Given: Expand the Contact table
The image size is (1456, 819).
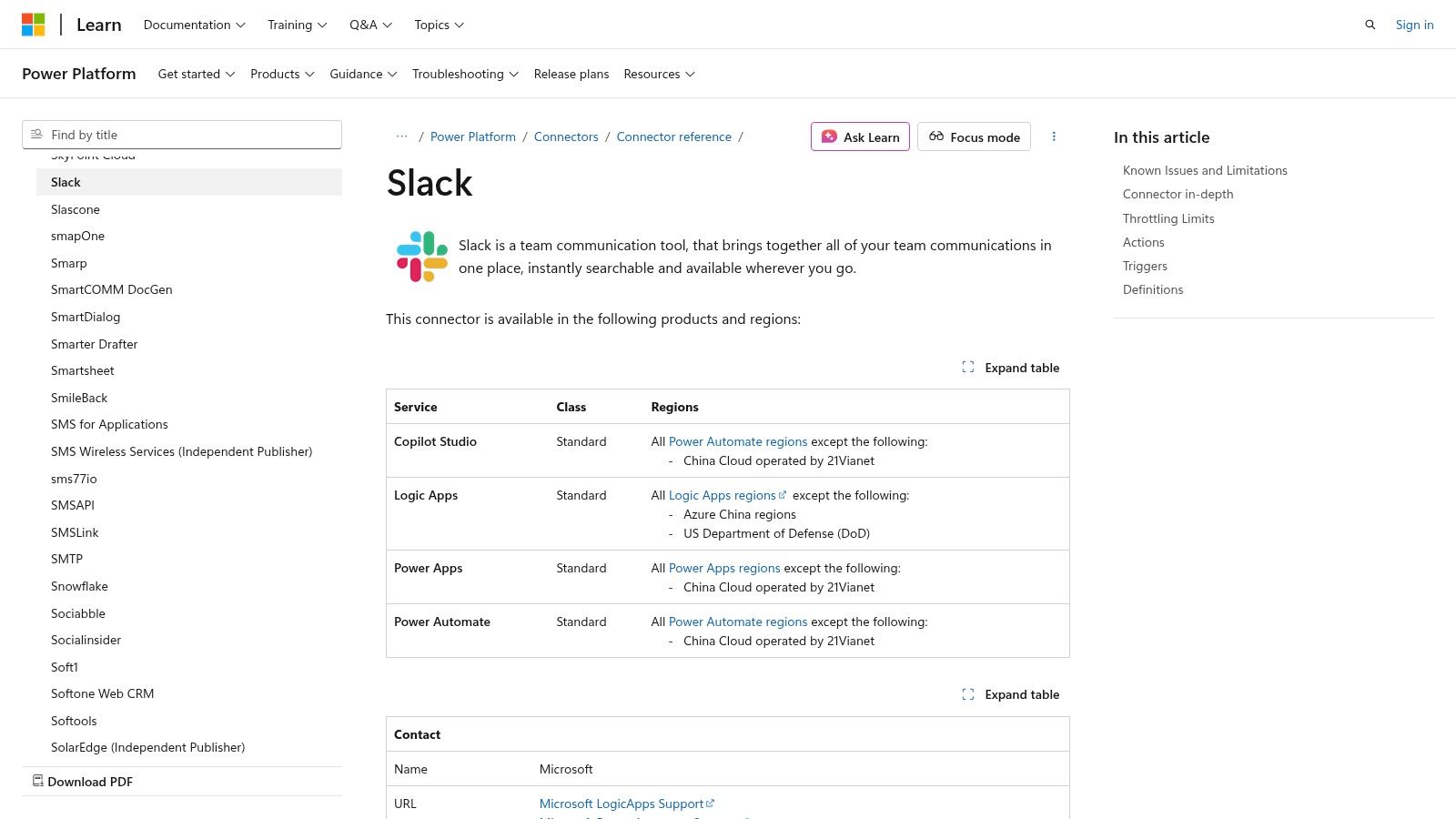Looking at the screenshot, I should pos(1011,694).
